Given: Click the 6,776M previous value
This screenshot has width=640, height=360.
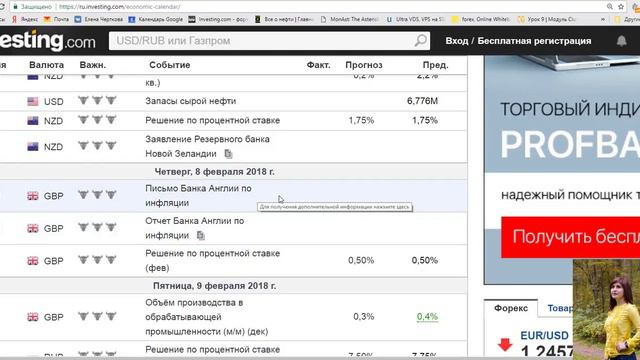Looking at the screenshot, I should click(422, 101).
